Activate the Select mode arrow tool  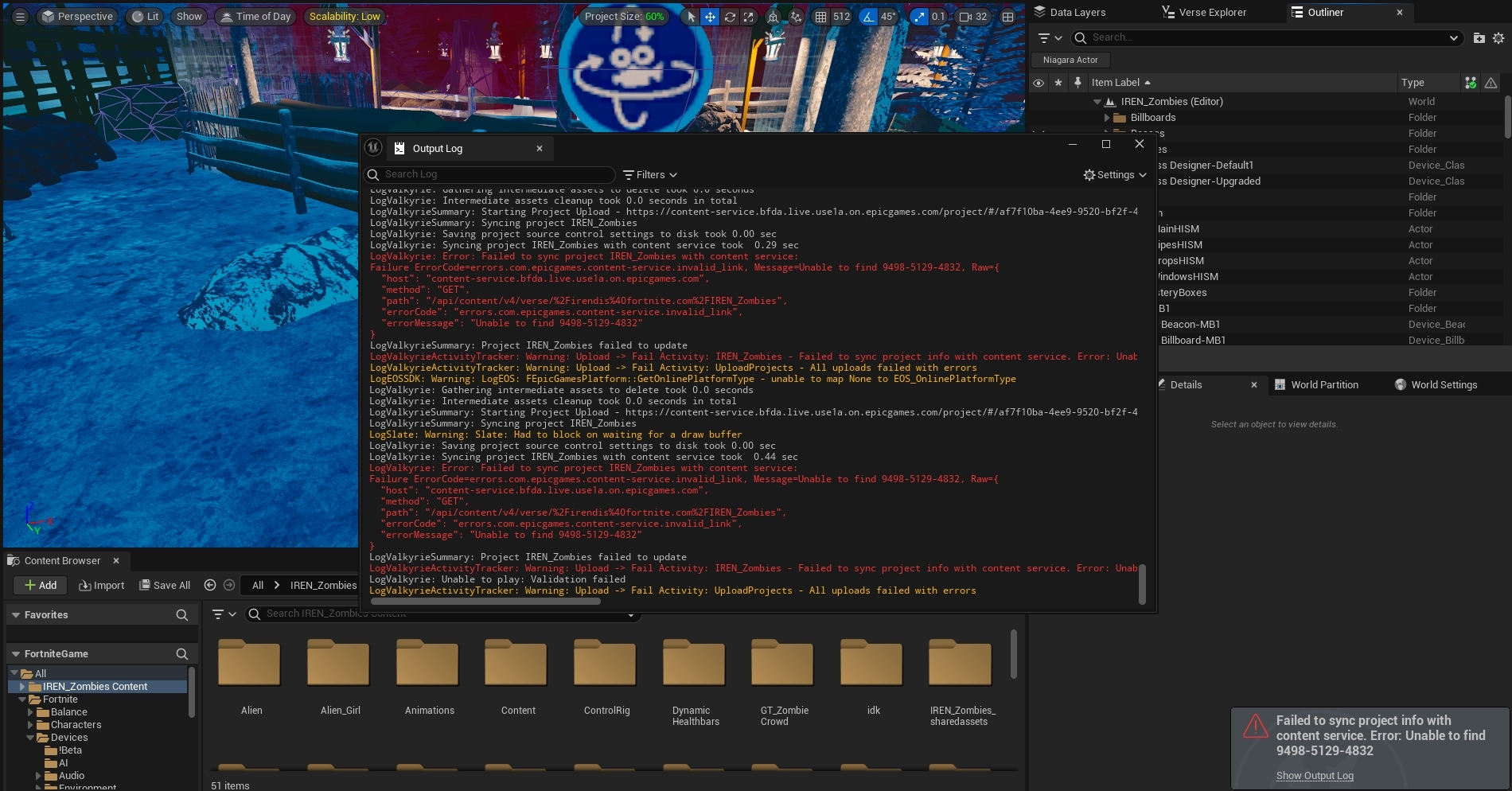pyautogui.click(x=691, y=17)
